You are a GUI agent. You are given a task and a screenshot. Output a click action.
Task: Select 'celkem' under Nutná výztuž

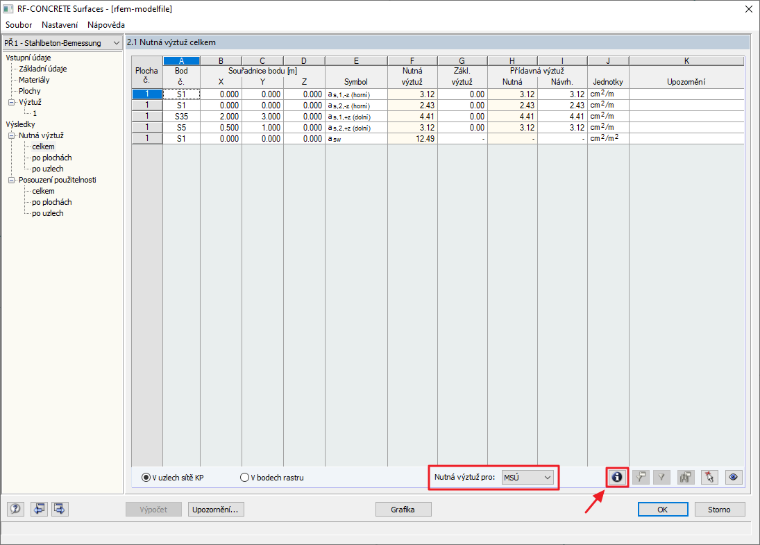43,146
